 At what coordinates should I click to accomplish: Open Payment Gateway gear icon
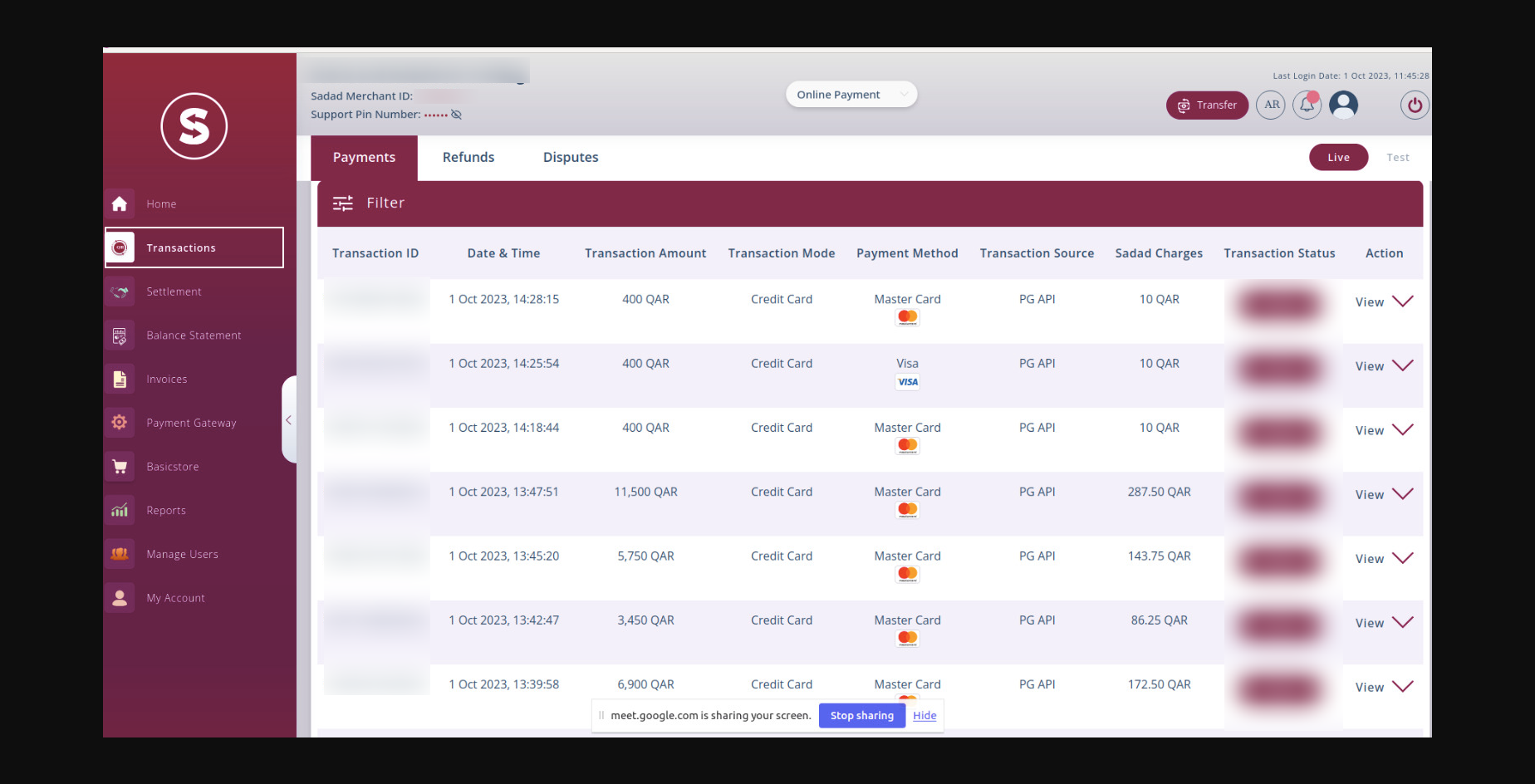pyautogui.click(x=120, y=423)
